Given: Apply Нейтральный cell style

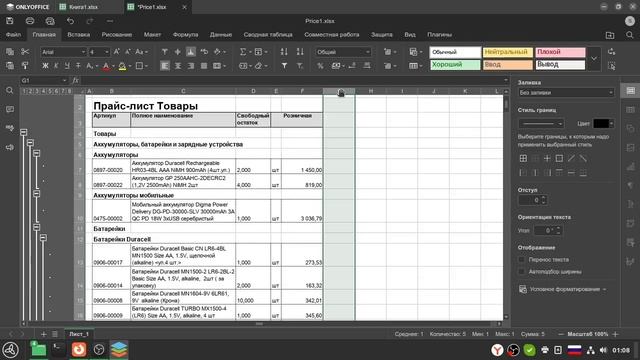Looking at the screenshot, I should click(508, 52).
